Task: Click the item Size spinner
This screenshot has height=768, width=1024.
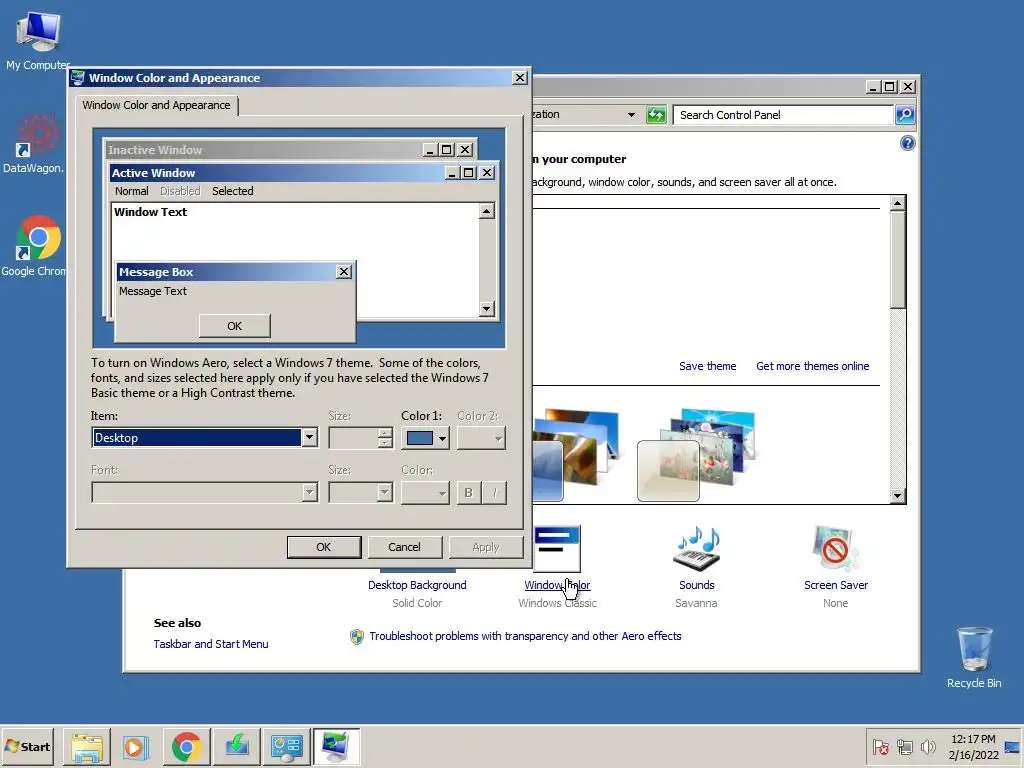Action: [x=360, y=438]
